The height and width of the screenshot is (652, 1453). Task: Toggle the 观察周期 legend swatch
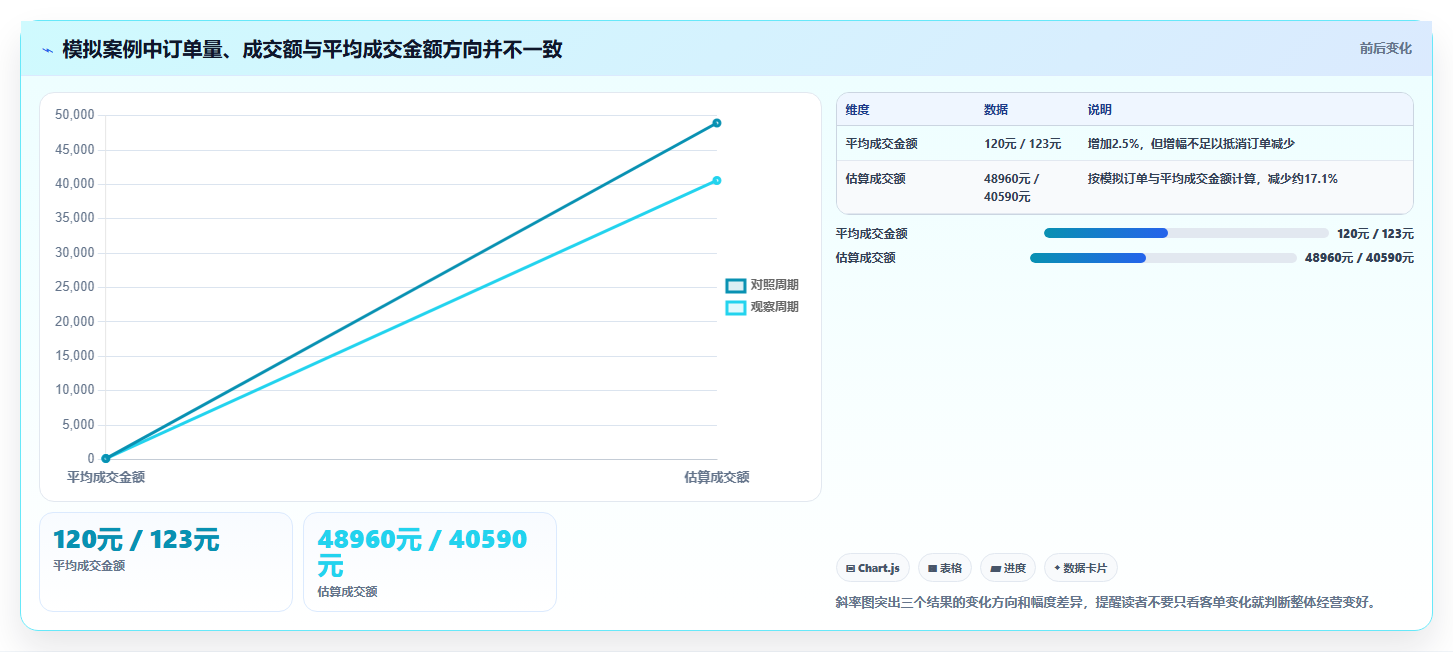pos(735,307)
